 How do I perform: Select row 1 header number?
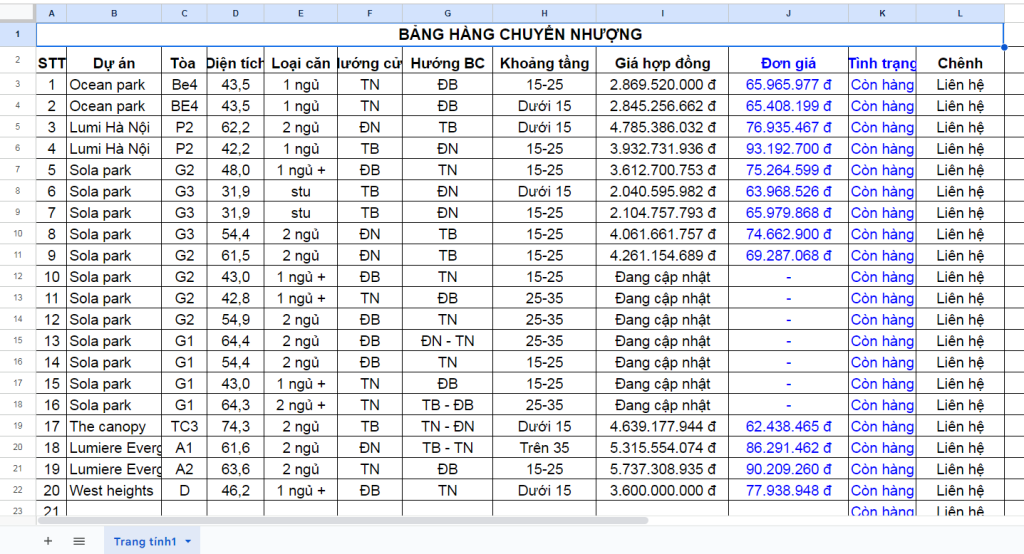18,35
